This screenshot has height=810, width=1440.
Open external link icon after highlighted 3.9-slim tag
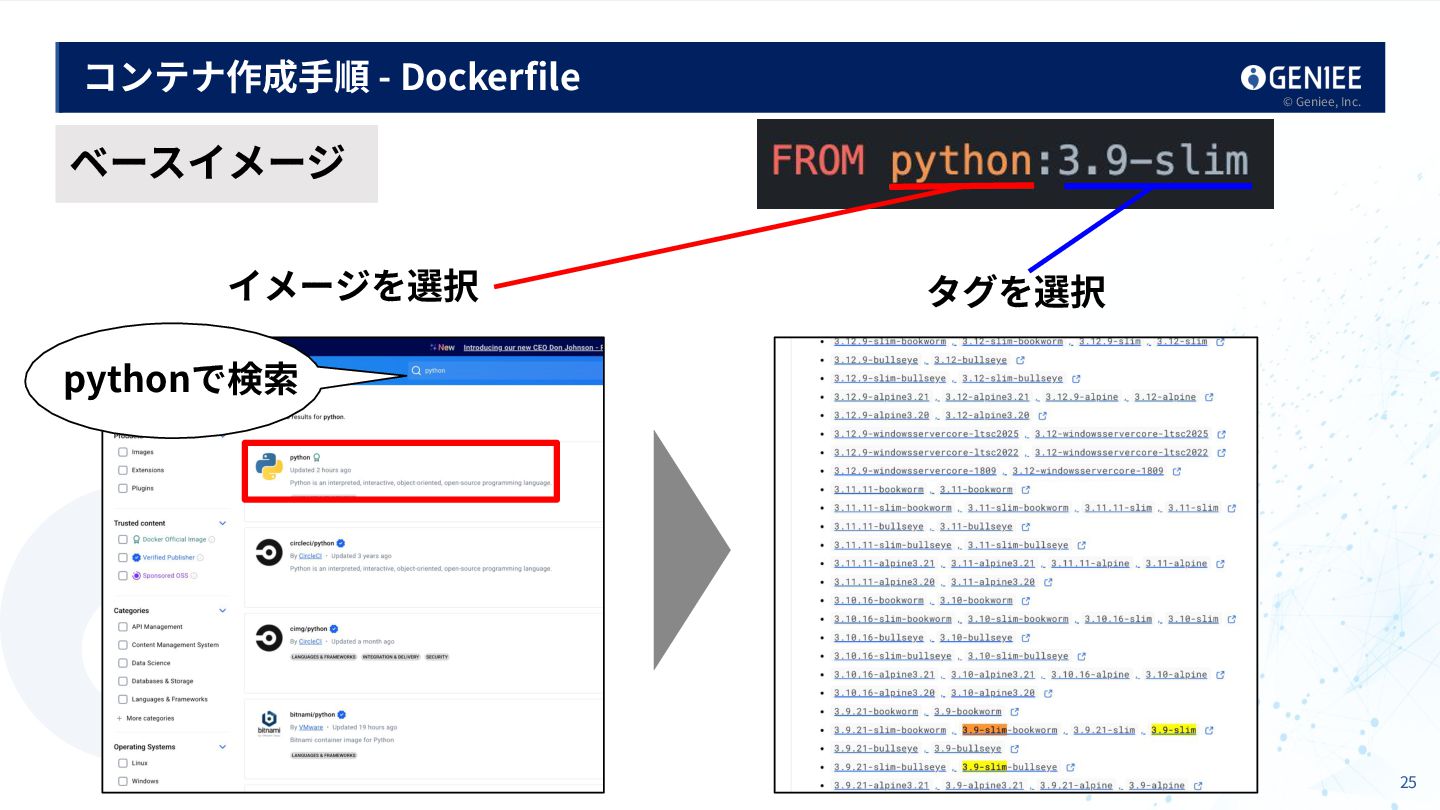pyautogui.click(x=1209, y=730)
